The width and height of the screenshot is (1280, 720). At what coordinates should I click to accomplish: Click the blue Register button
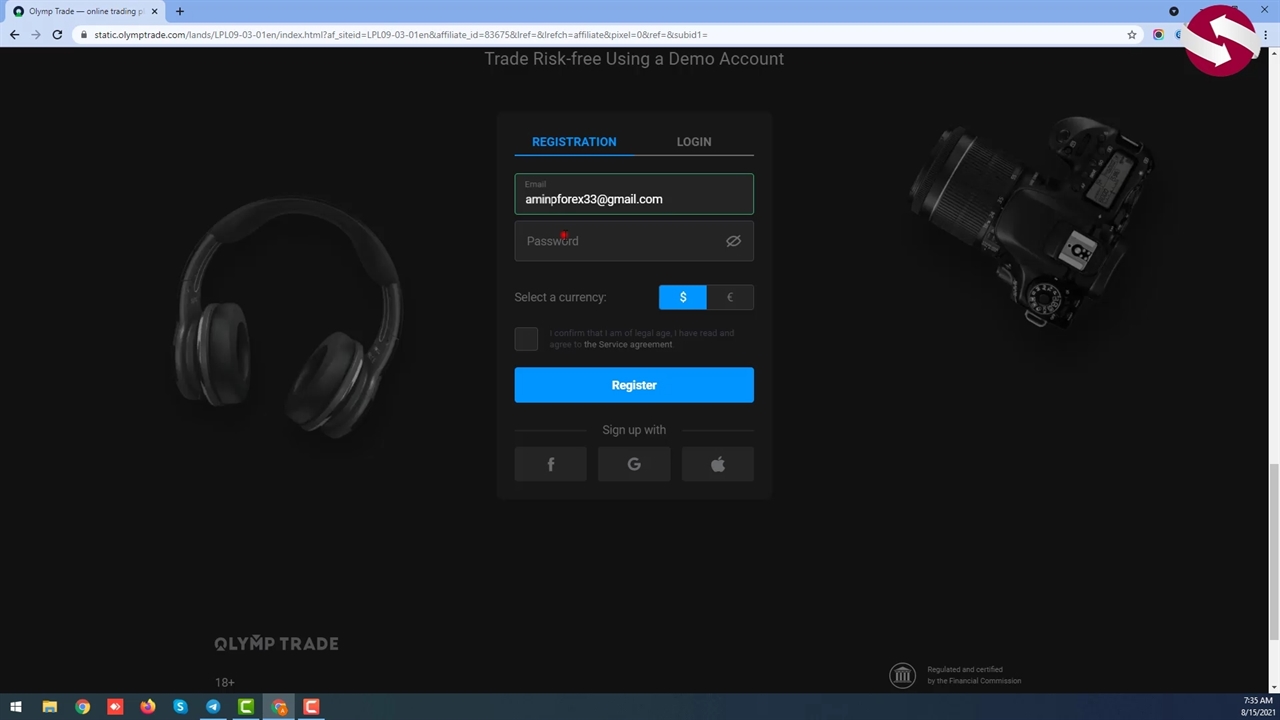[634, 385]
